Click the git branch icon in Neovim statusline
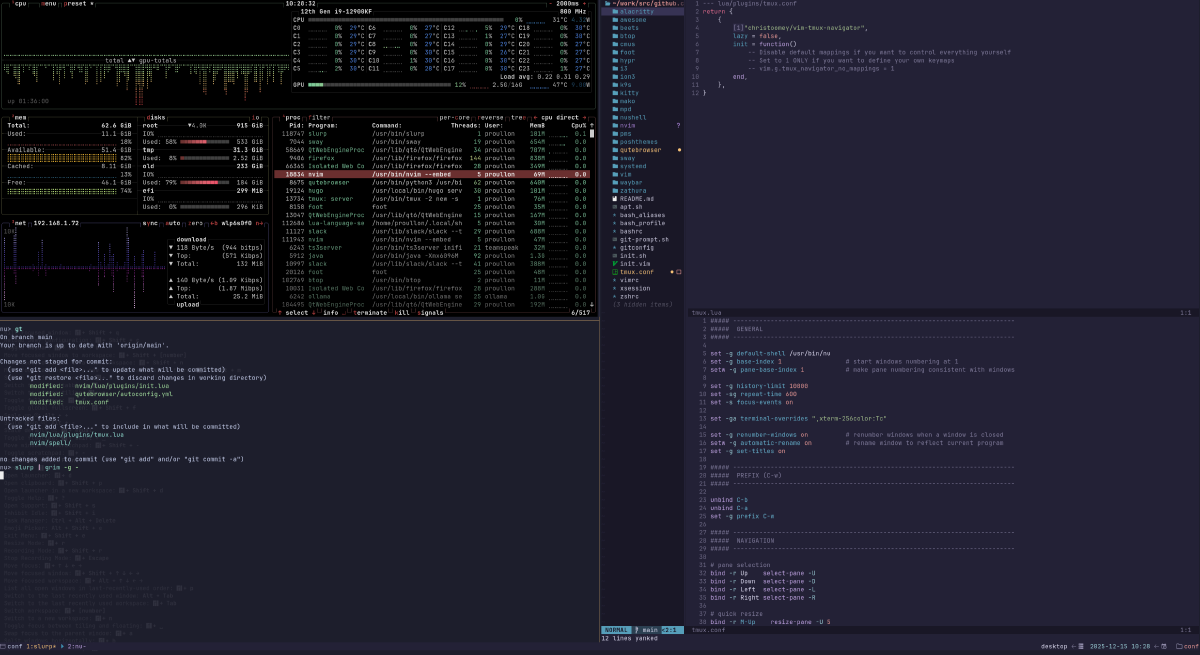The height and width of the screenshot is (655, 1200). tap(635, 629)
